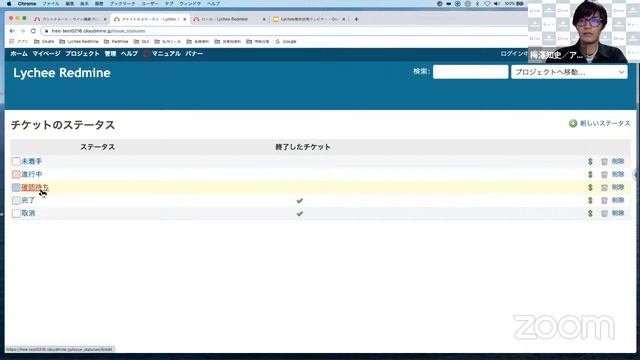The height and width of the screenshot is (360, 640).
Task: Open the 未着手 status link
Action: pos(31,162)
